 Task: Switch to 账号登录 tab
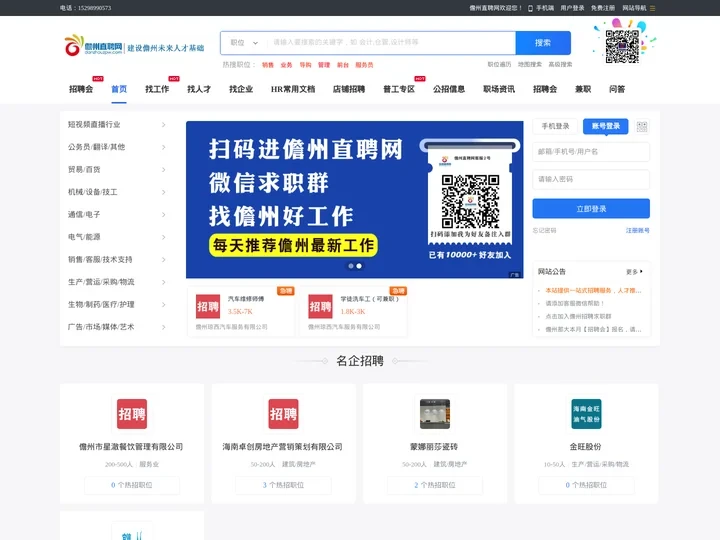point(606,126)
